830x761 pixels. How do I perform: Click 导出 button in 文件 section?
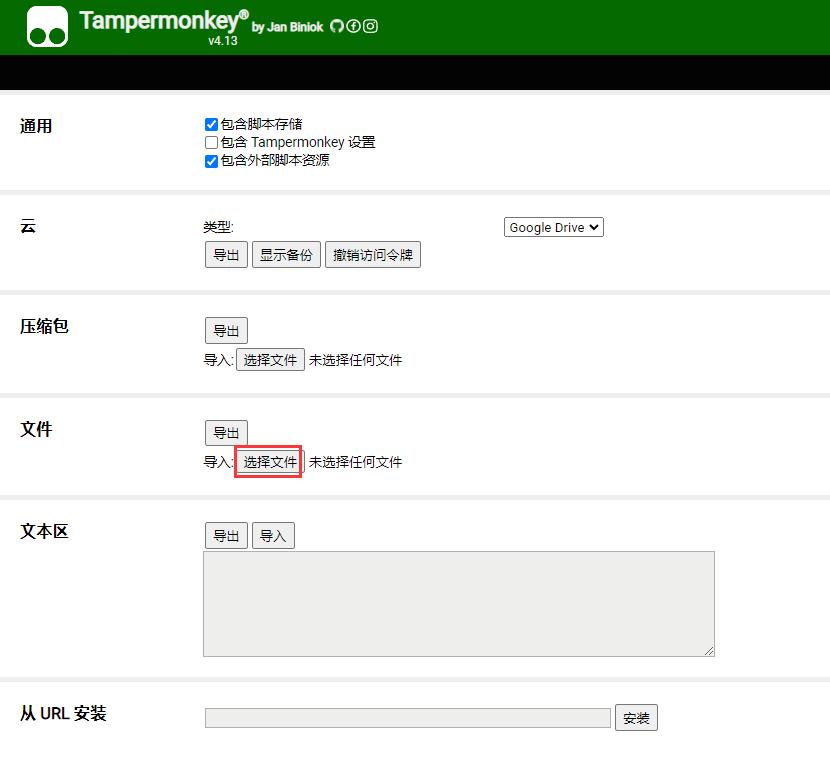click(x=226, y=433)
